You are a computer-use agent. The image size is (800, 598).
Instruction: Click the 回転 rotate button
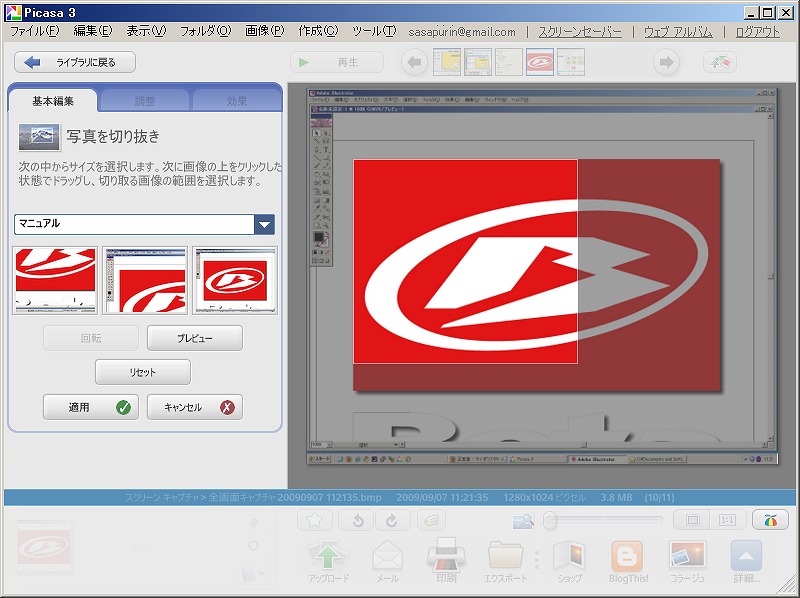click(x=91, y=338)
